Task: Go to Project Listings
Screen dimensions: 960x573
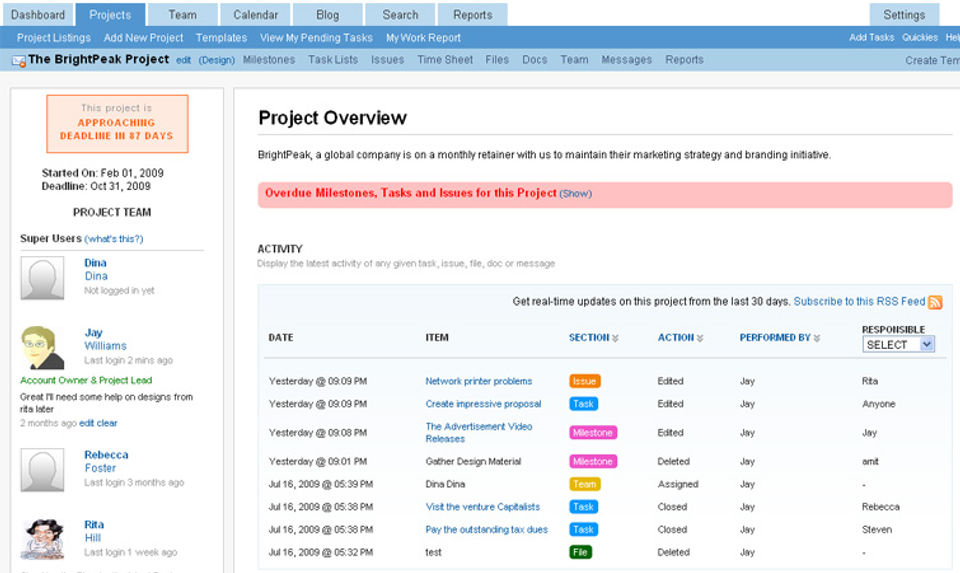Action: pos(54,38)
